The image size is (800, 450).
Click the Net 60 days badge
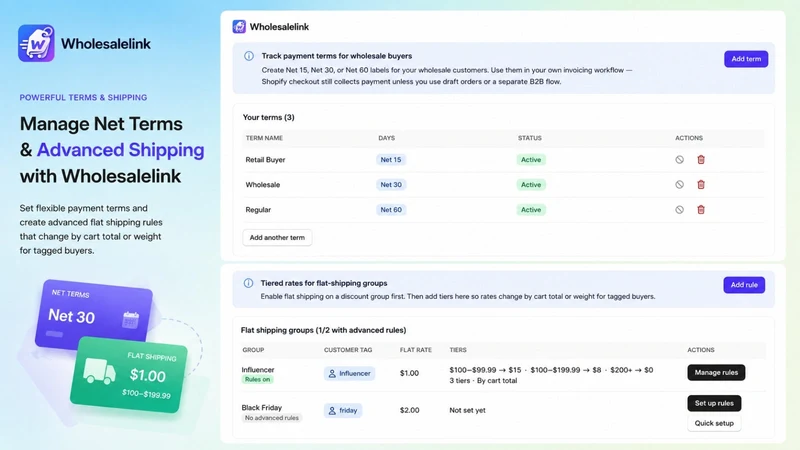pyautogui.click(x=391, y=210)
